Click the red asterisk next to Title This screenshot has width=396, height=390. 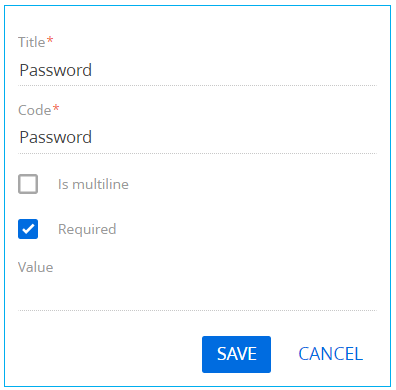(x=50, y=40)
